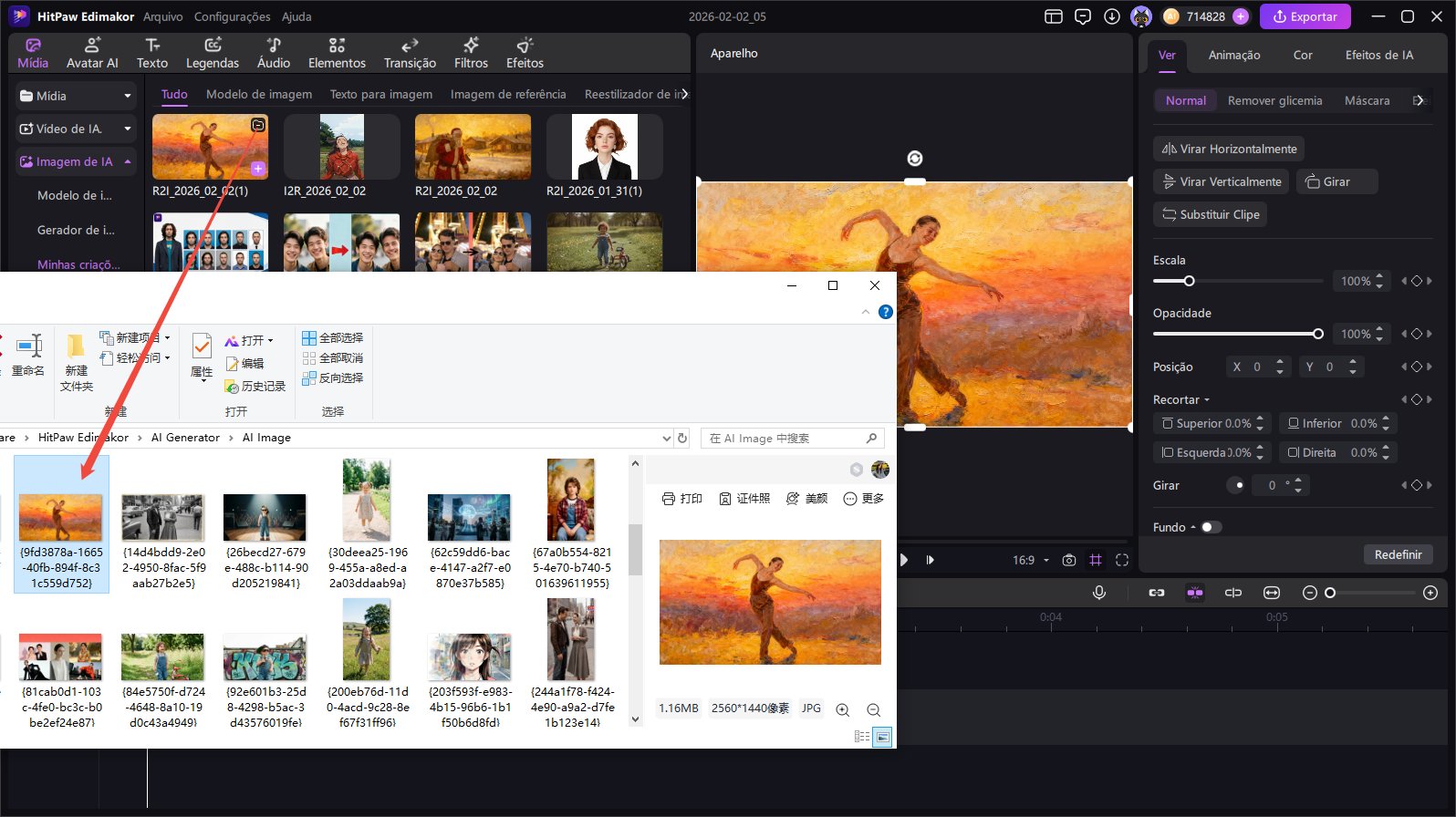Click the microphone voice-over icon

click(1099, 593)
